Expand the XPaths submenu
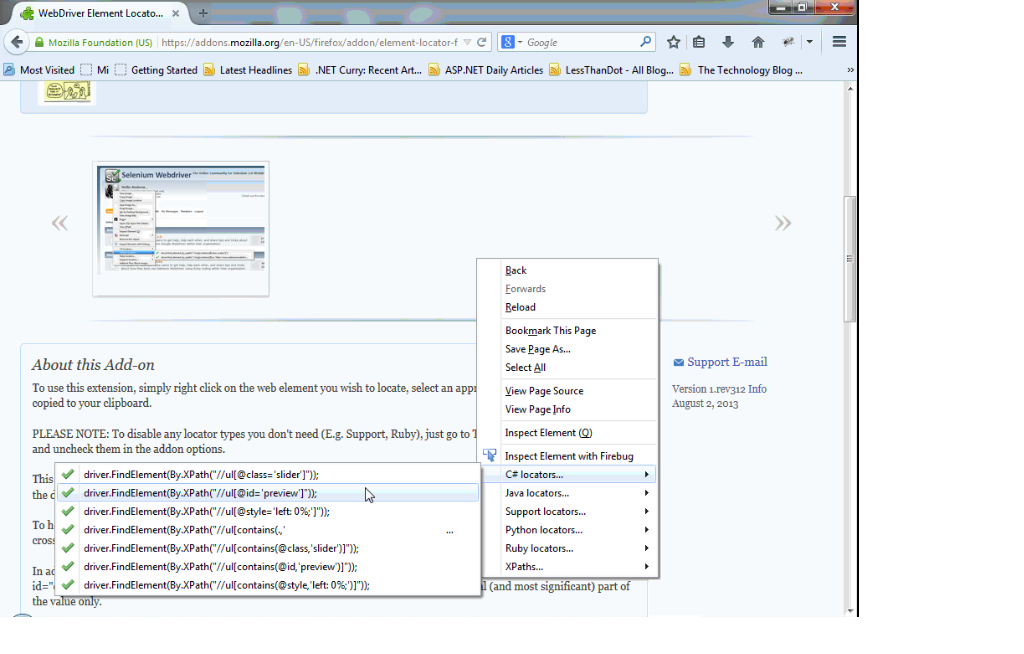 point(568,566)
